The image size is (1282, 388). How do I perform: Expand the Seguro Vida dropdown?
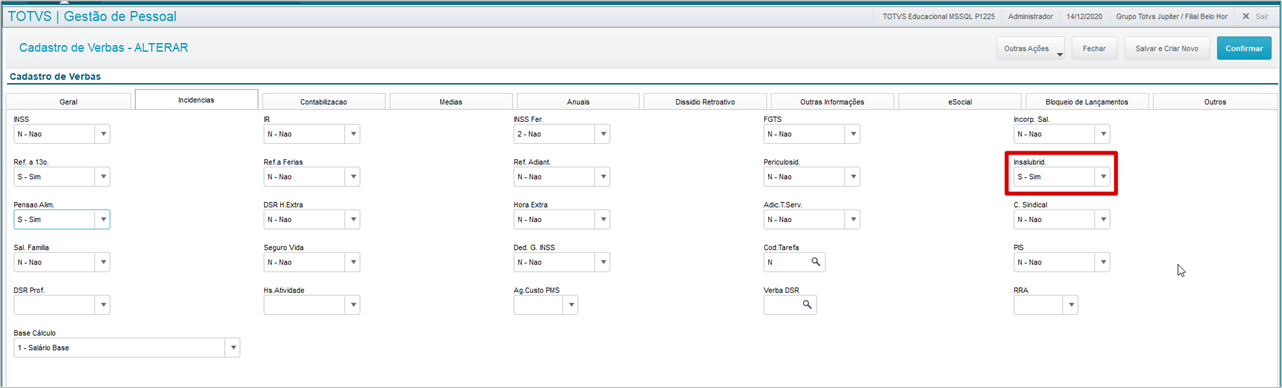(x=352, y=262)
